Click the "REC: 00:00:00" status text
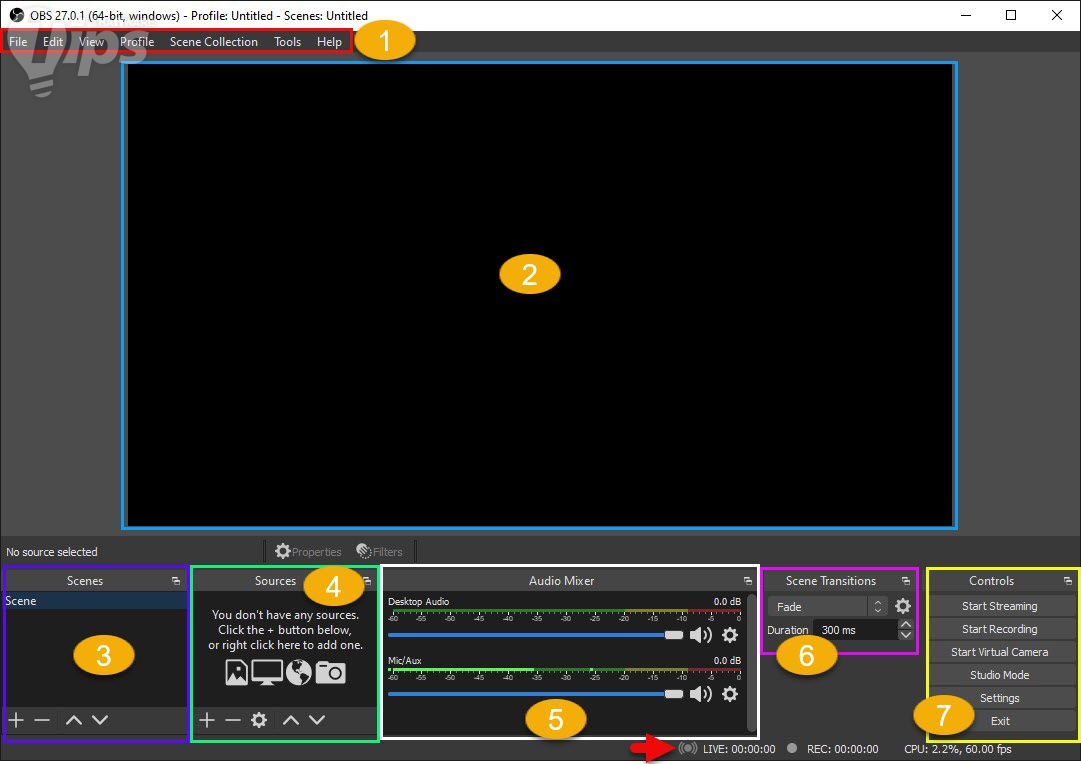Image resolution: width=1081 pixels, height=764 pixels. 842,749
